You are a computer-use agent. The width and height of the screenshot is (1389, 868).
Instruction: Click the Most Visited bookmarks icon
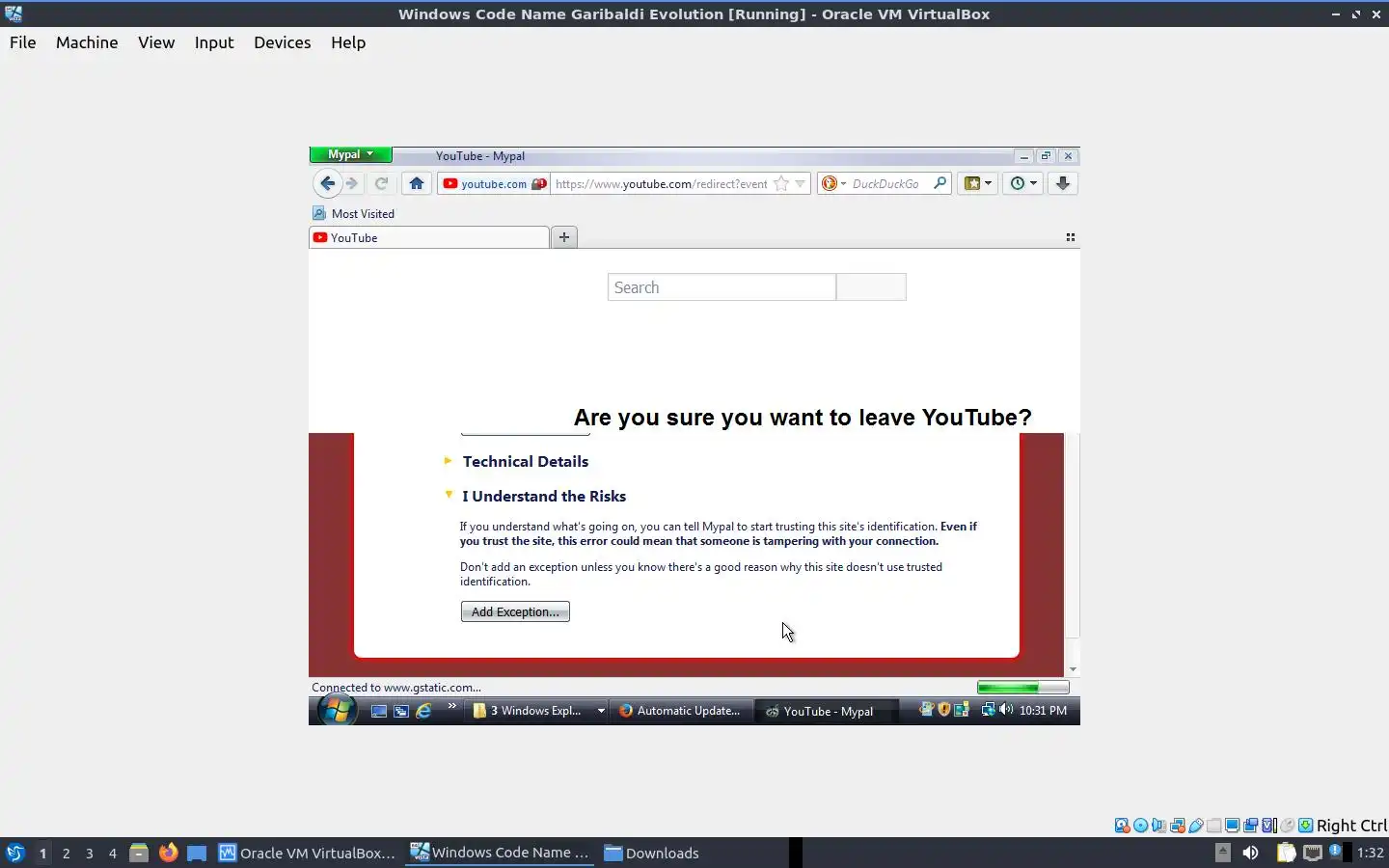pos(319,213)
